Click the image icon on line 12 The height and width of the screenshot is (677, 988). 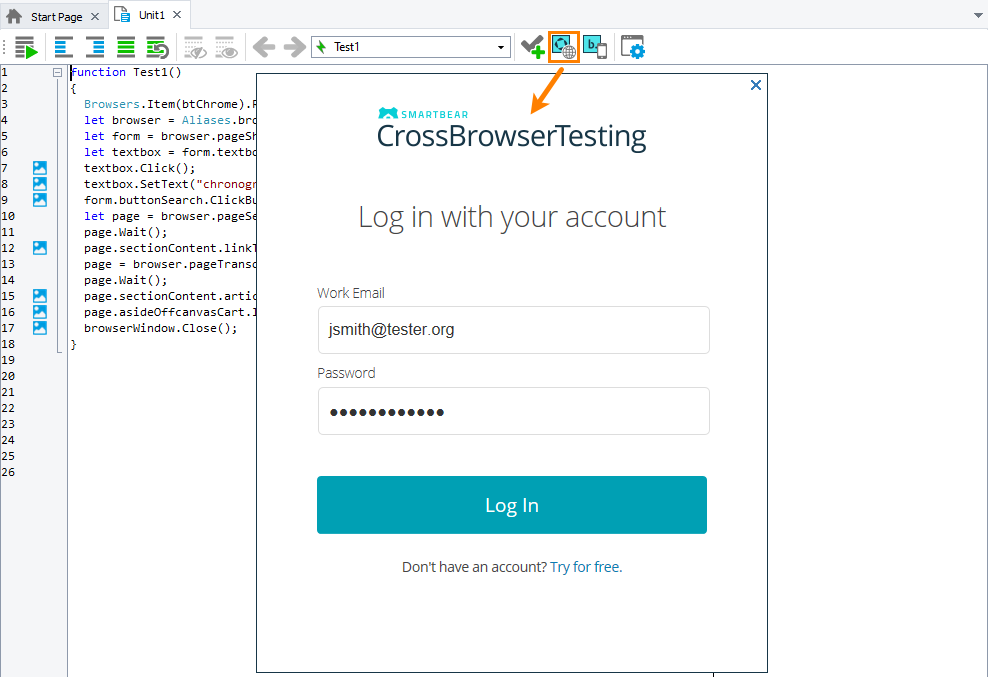40,248
